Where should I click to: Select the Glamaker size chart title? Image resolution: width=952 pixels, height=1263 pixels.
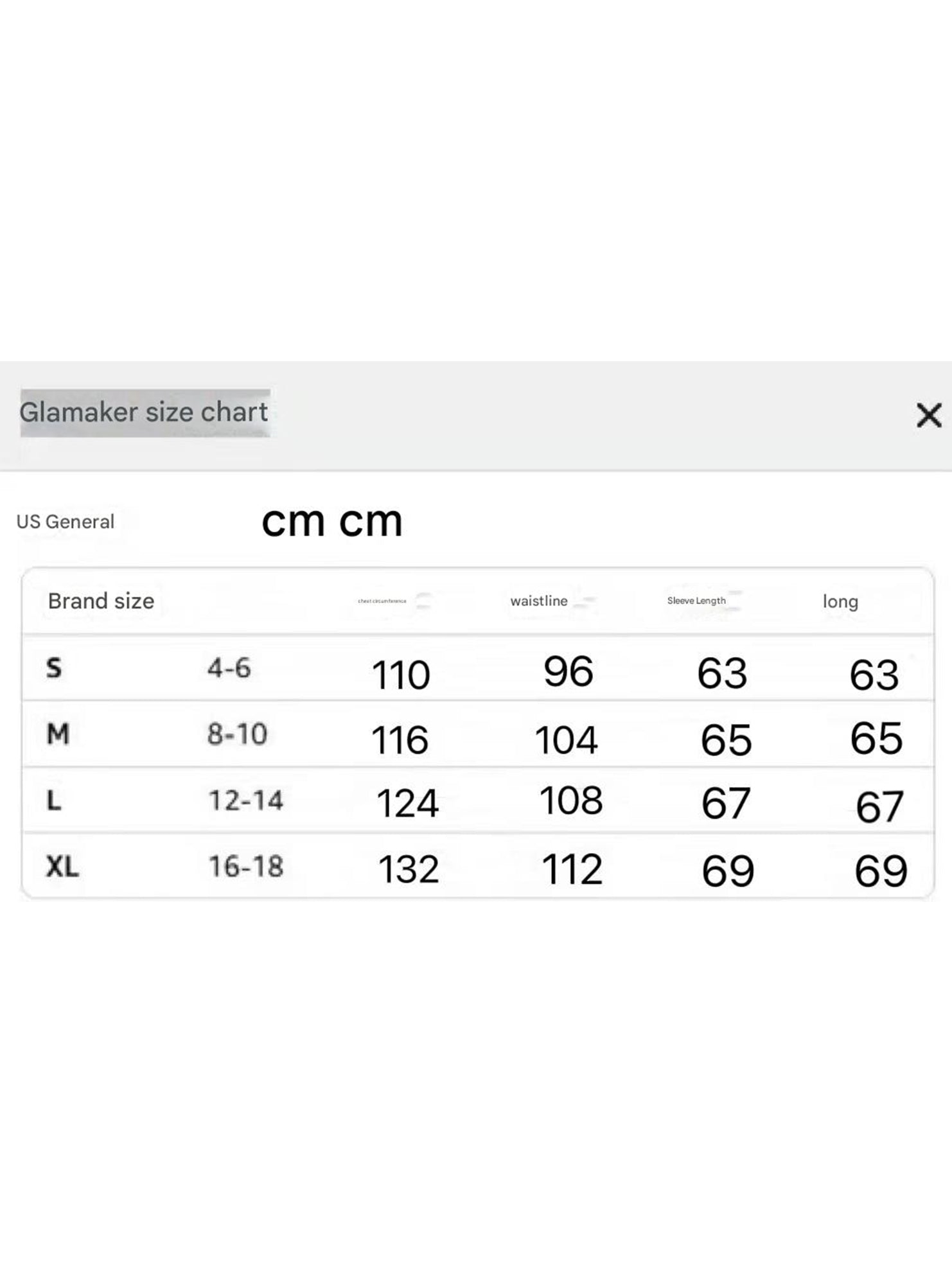tap(144, 412)
